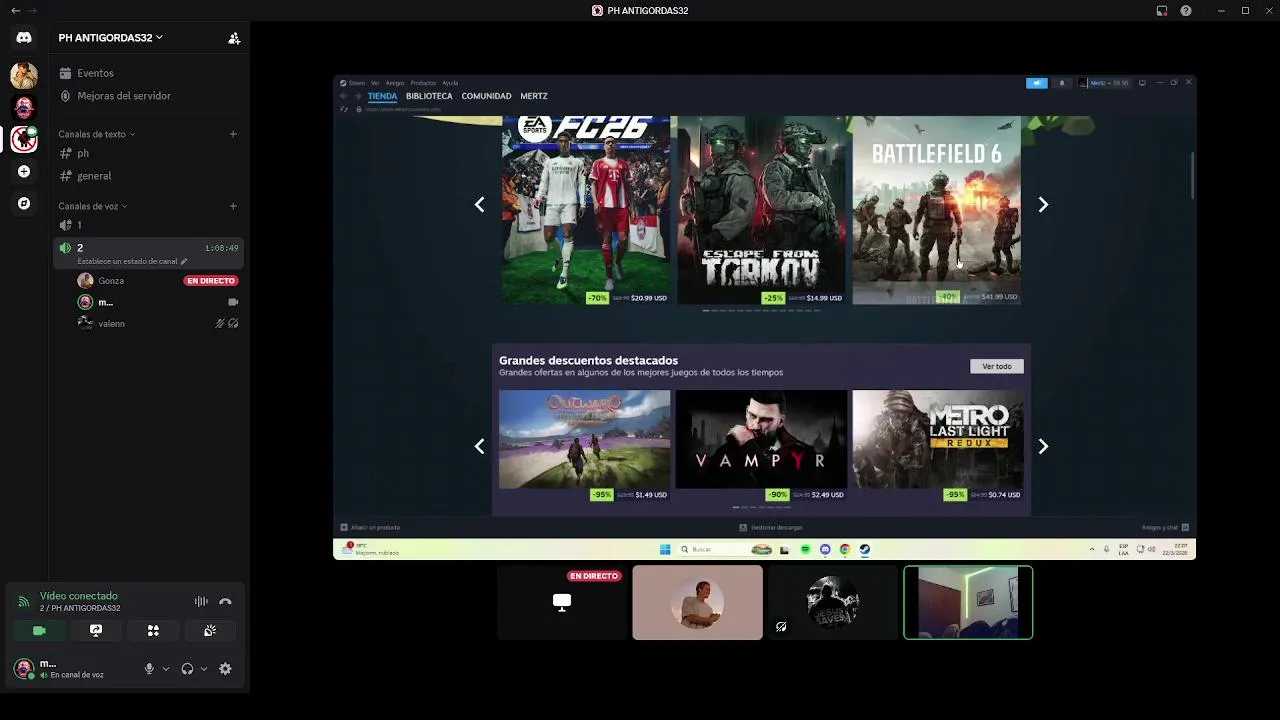Click the noise suppression waveform icon
This screenshot has height=720, width=1280.
click(201, 601)
